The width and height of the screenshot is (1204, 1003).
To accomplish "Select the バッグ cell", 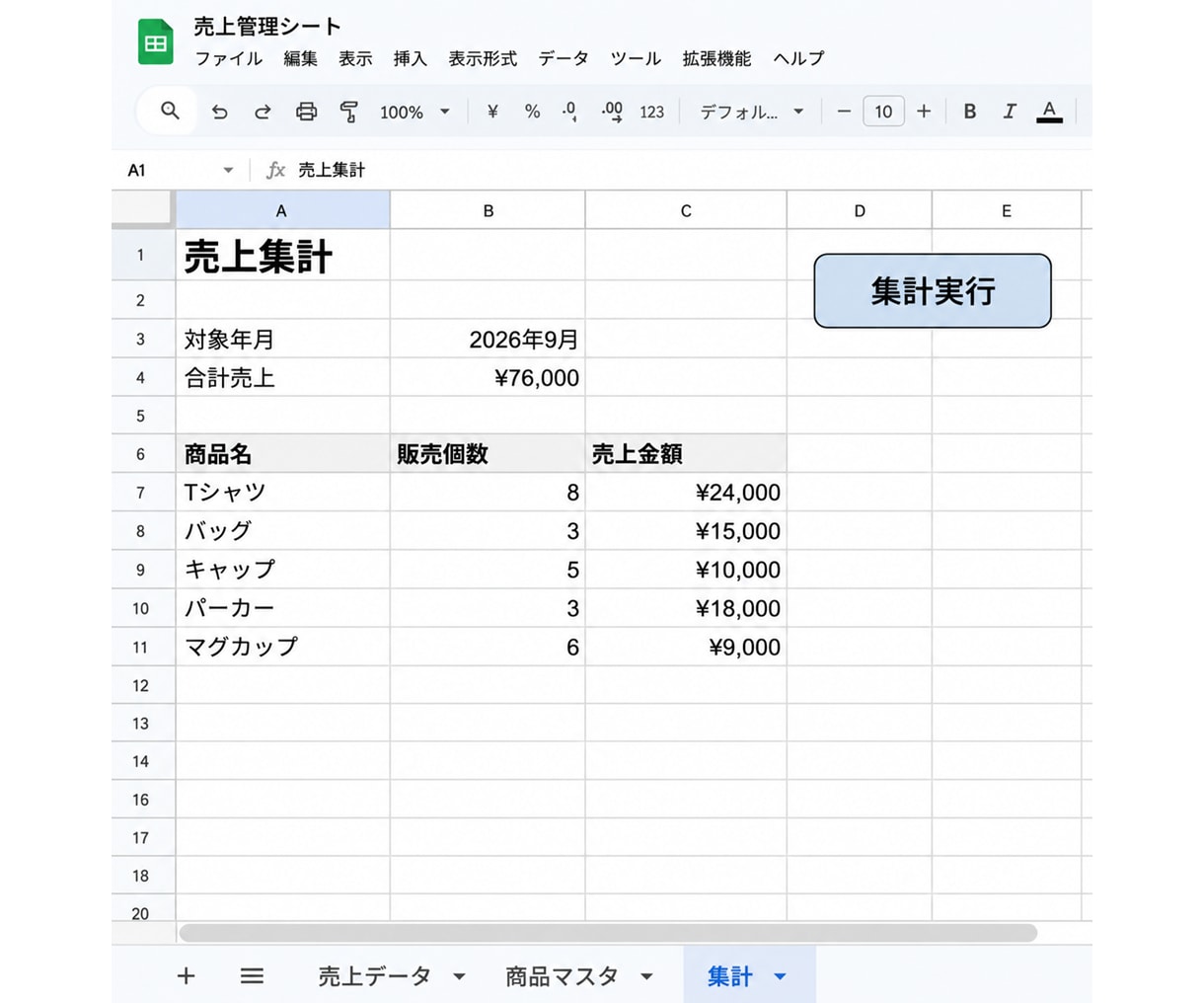I will click(x=282, y=530).
